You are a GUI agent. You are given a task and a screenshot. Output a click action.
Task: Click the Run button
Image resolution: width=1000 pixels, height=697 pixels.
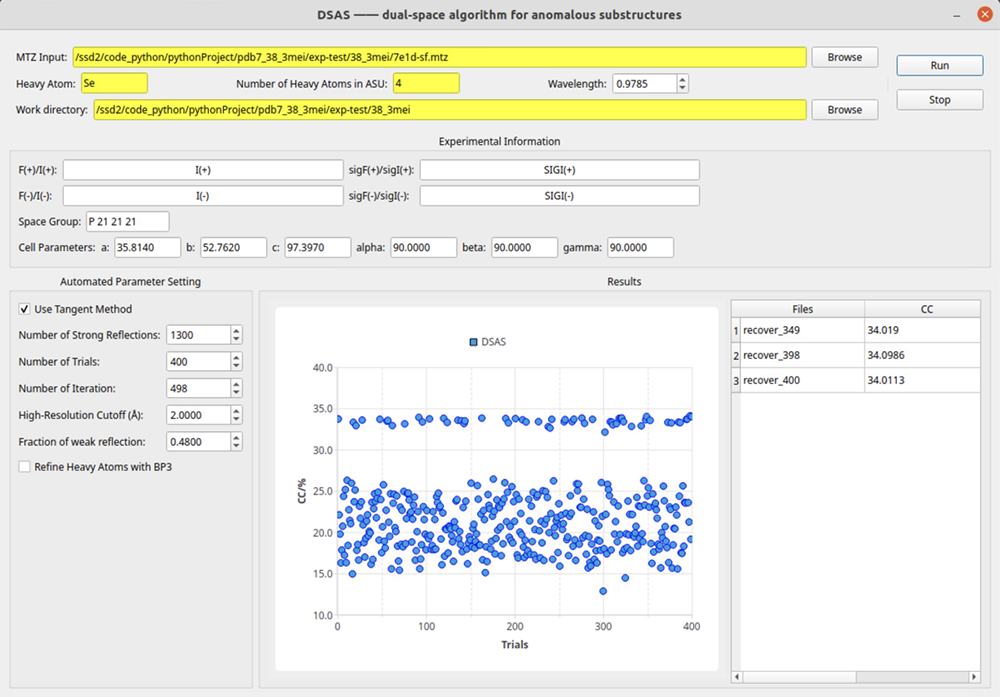click(x=939, y=65)
